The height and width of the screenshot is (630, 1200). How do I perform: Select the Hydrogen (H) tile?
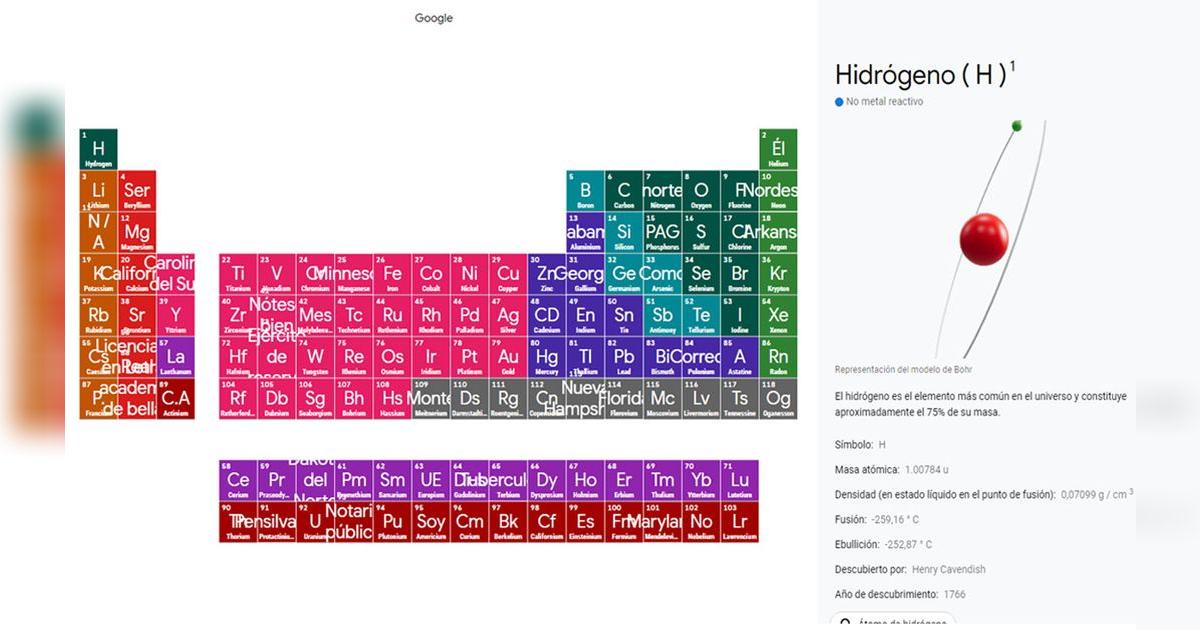coord(98,148)
